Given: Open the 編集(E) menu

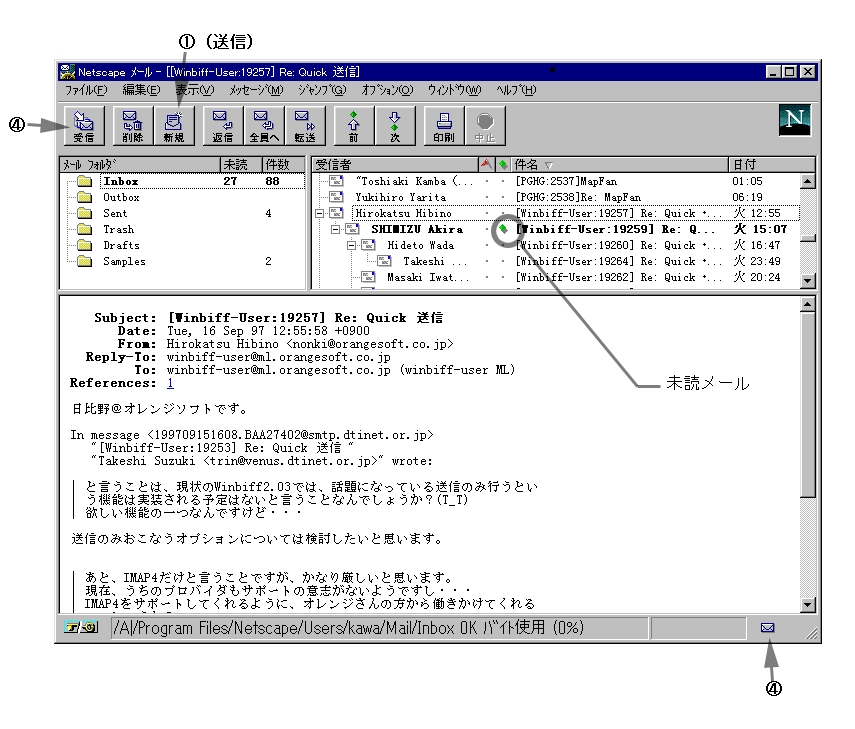Looking at the screenshot, I should (141, 90).
